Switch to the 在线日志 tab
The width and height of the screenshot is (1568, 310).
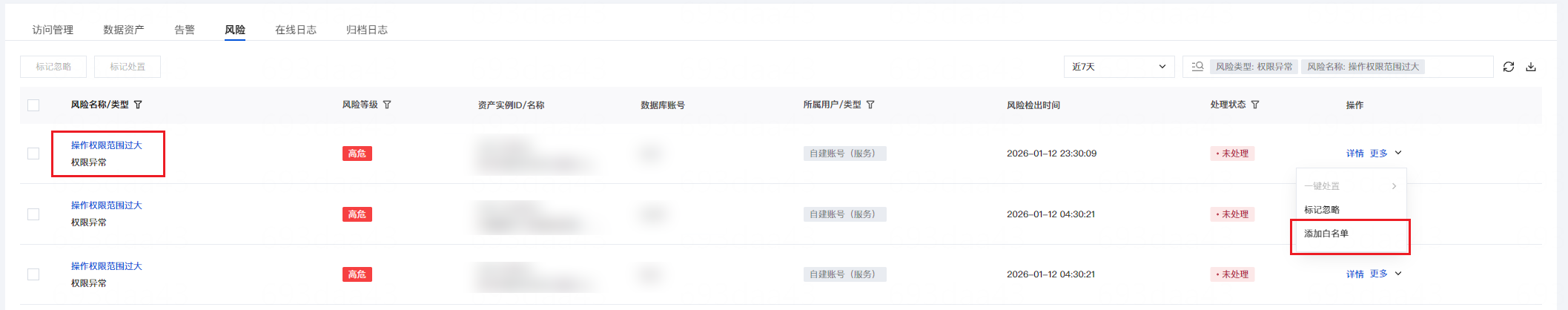click(296, 30)
